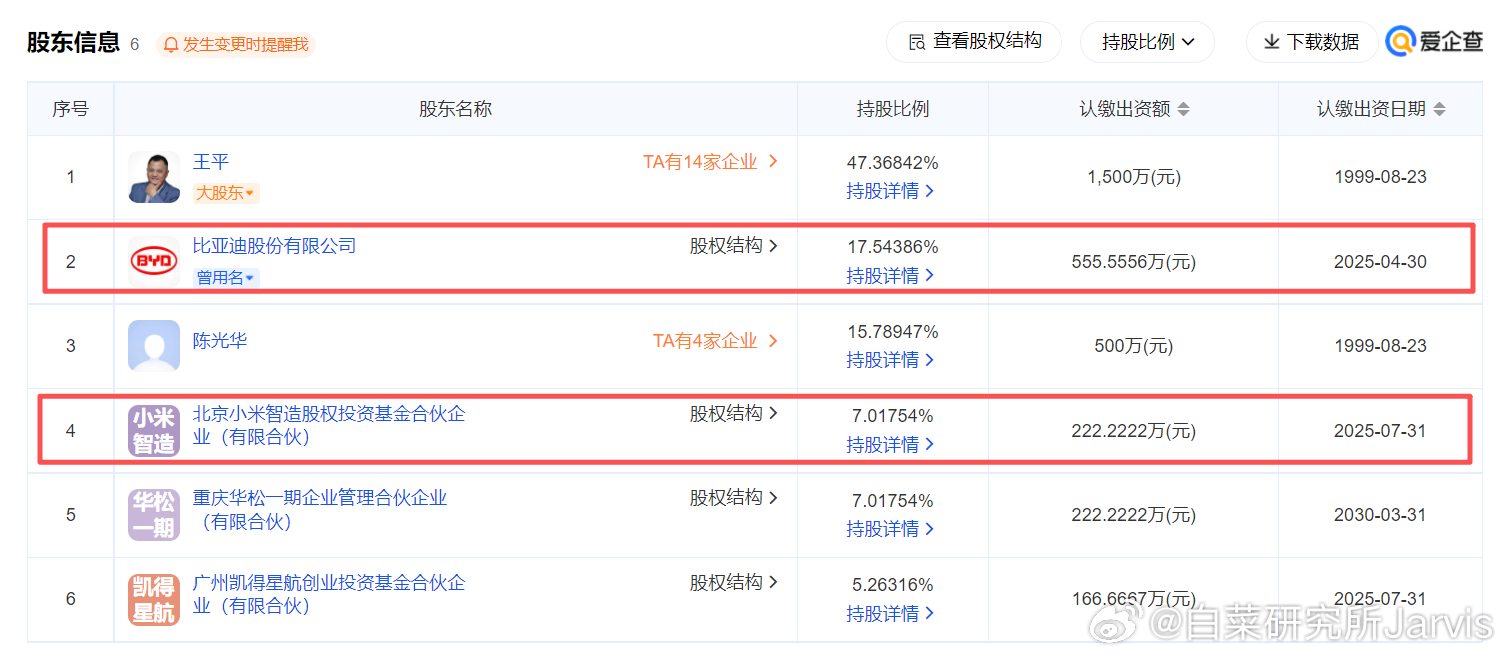Click 陈光华's default avatar icon
The image size is (1506, 659).
pyautogui.click(x=154, y=346)
